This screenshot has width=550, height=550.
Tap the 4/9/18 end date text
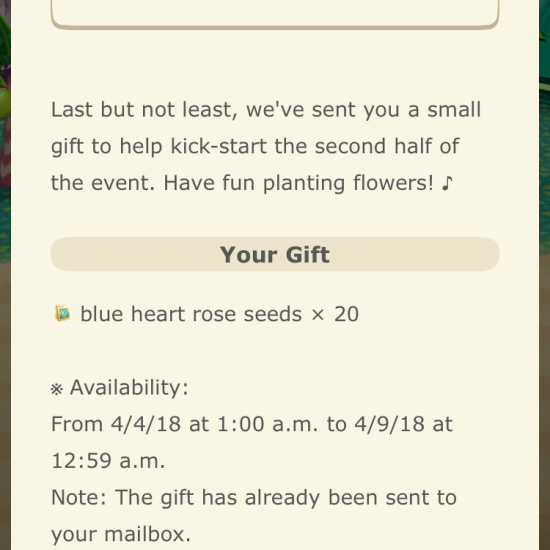click(x=389, y=424)
